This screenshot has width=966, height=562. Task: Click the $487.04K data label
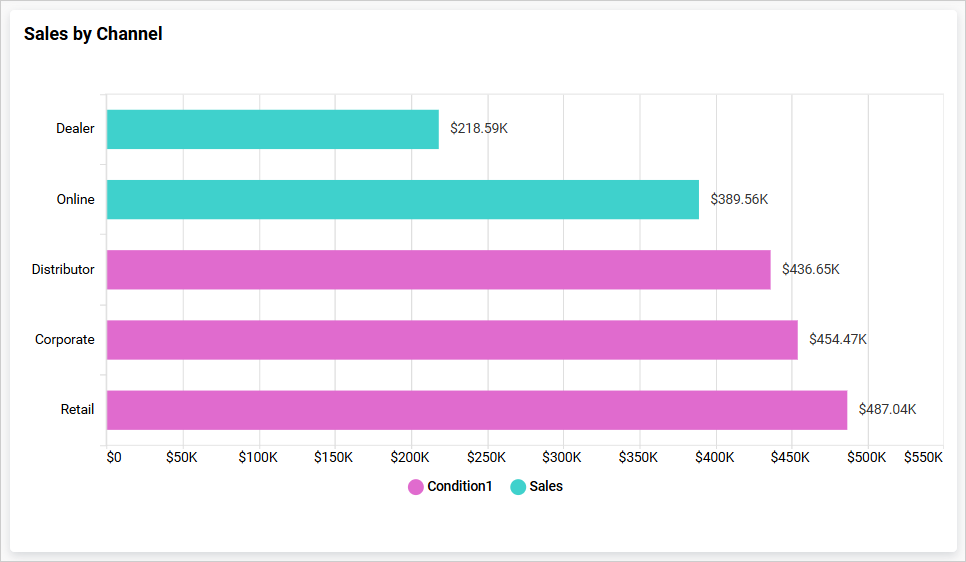(887, 409)
